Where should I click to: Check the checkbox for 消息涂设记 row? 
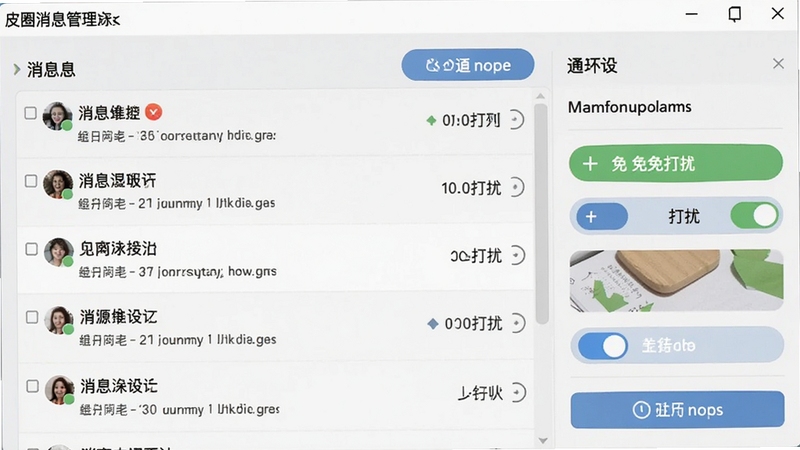point(33,386)
